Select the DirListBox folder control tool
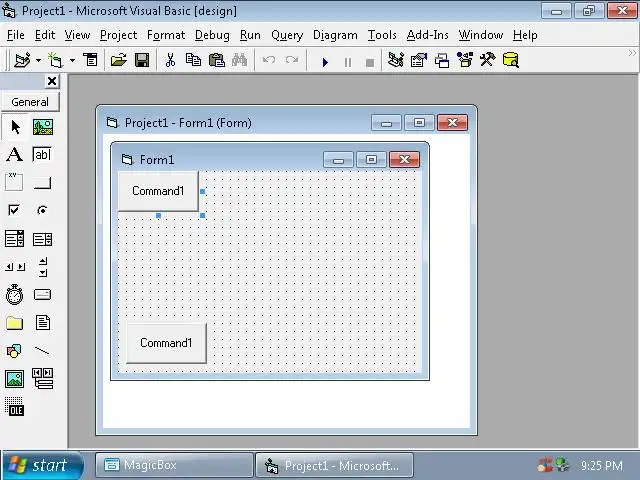The image size is (640, 480). pos(14,323)
